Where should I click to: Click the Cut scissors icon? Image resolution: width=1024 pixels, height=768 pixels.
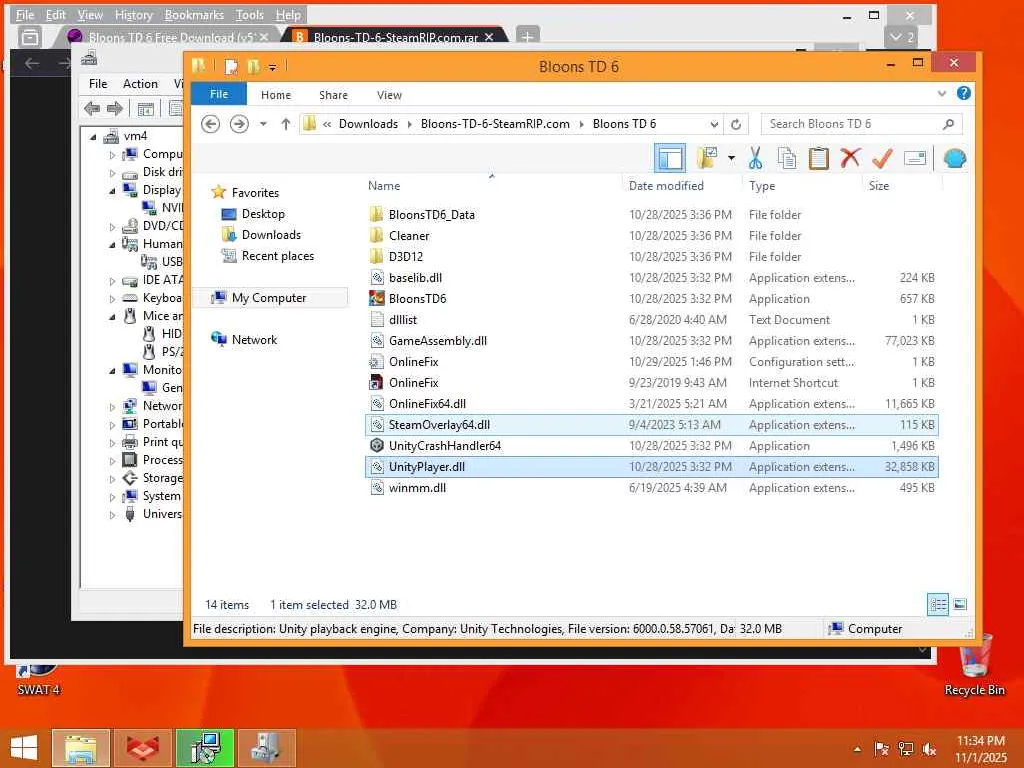coord(756,158)
